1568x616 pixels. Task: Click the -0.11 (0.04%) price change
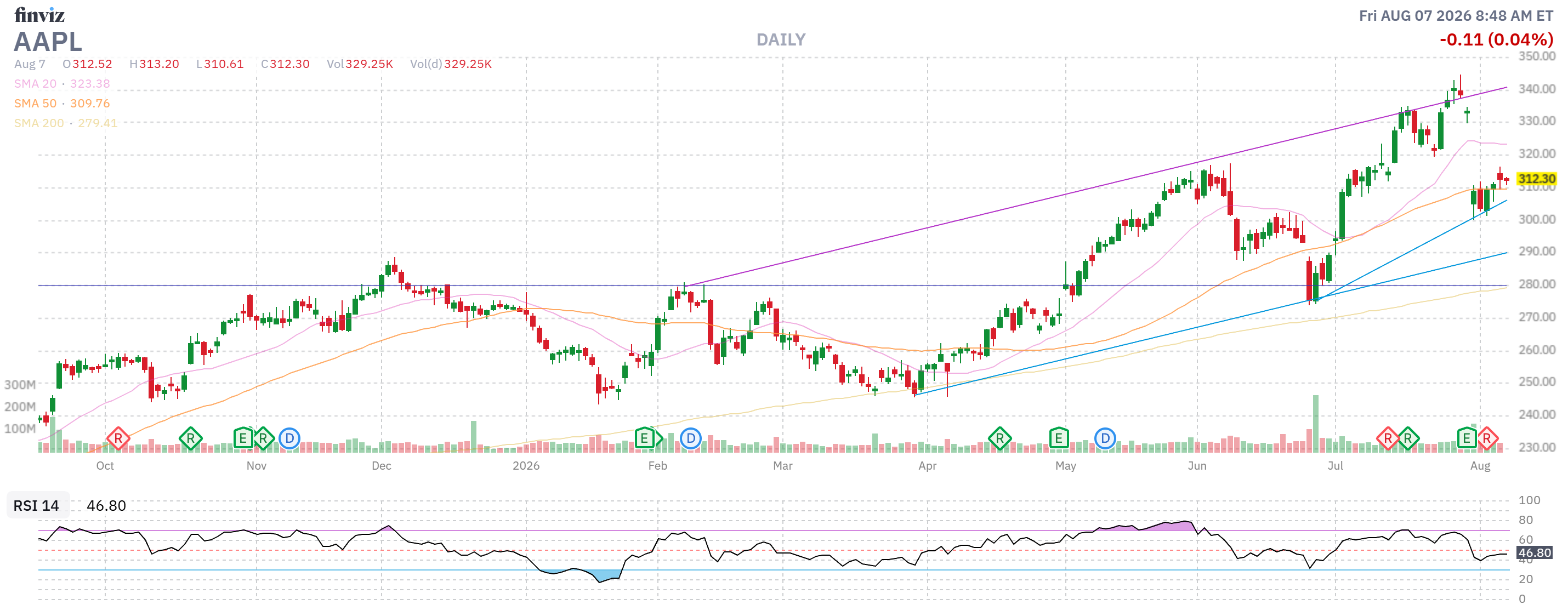(1496, 40)
